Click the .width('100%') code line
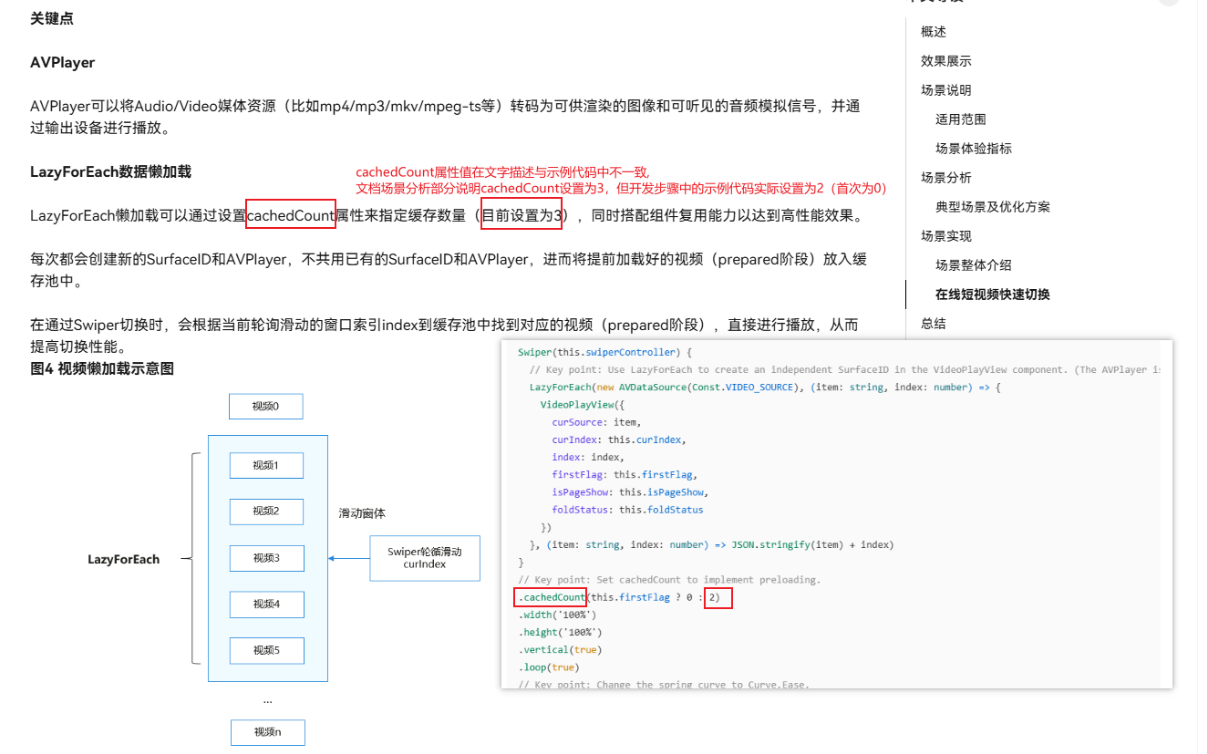 [x=557, y=615]
